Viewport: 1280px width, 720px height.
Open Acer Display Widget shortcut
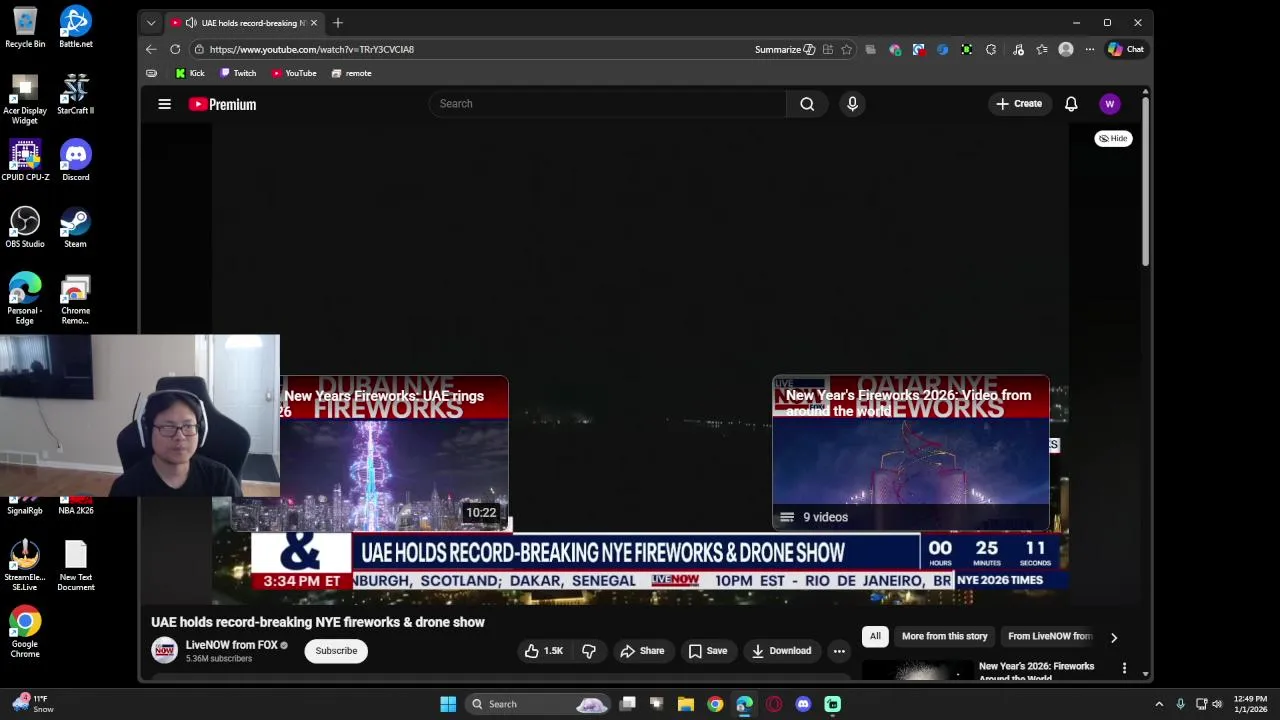coord(25,99)
